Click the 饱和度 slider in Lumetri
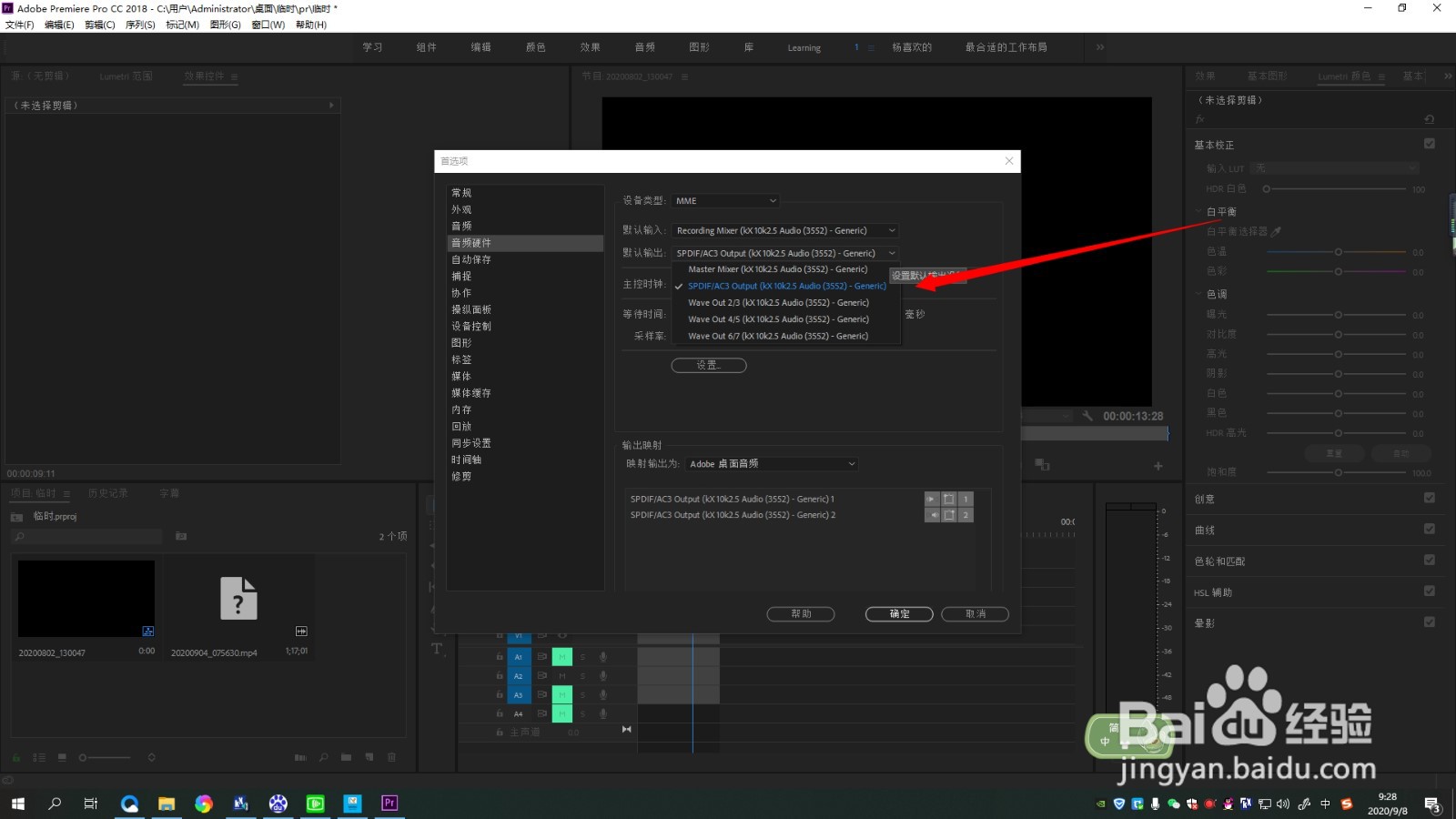1456x819 pixels. point(1338,472)
